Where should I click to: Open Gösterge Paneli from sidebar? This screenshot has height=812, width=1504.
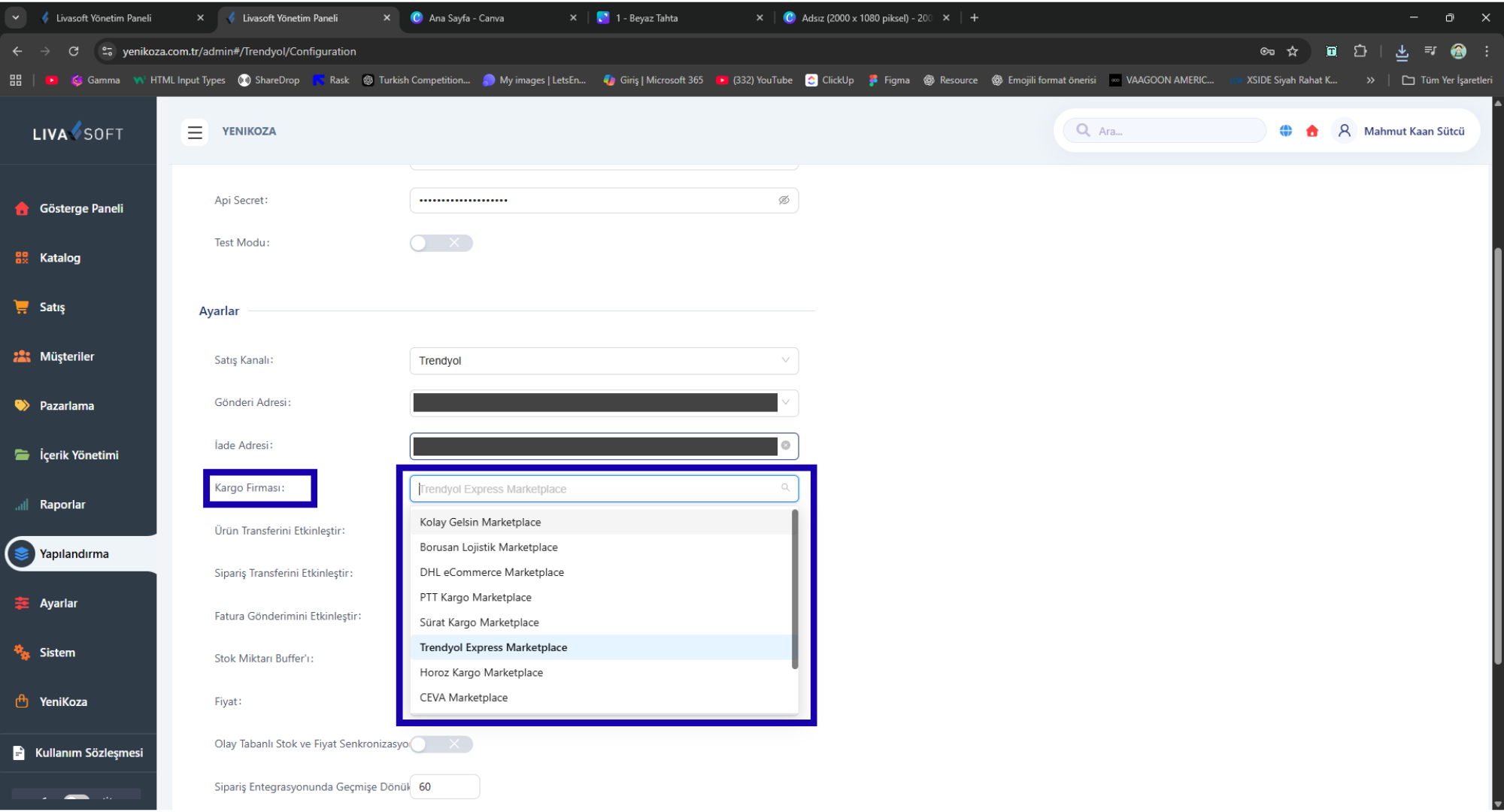tap(80, 209)
